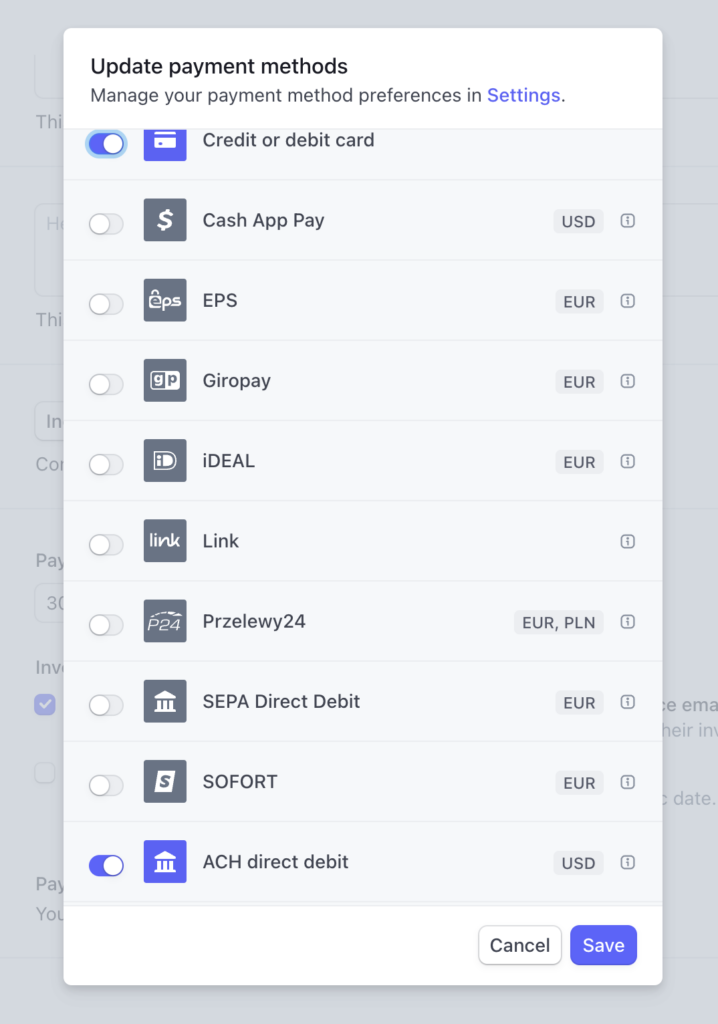718x1024 pixels.
Task: Show details for the Link payment method
Action: 627,541
